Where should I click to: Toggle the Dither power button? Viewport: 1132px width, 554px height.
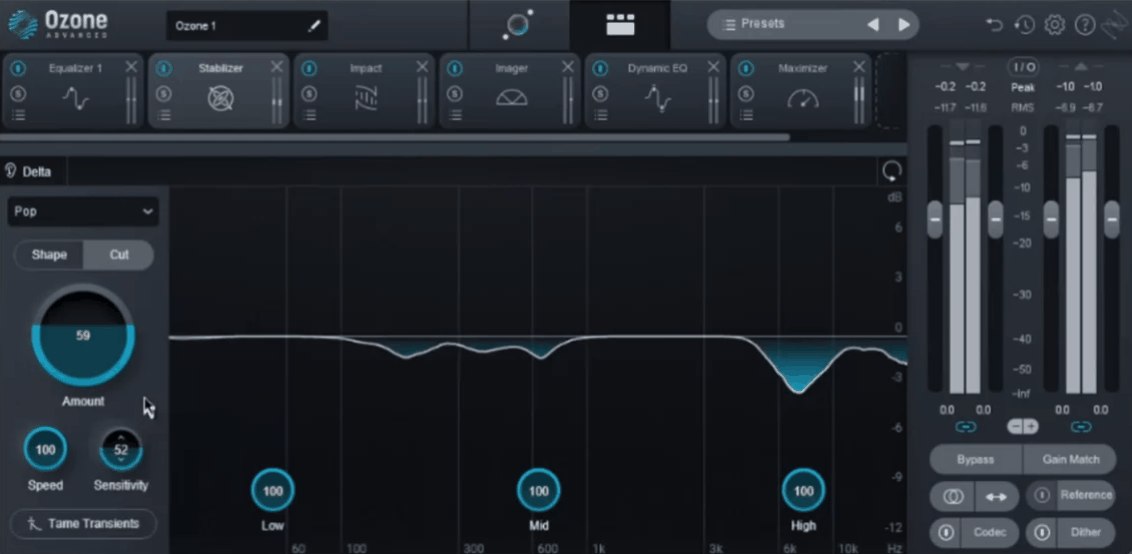(1042, 533)
